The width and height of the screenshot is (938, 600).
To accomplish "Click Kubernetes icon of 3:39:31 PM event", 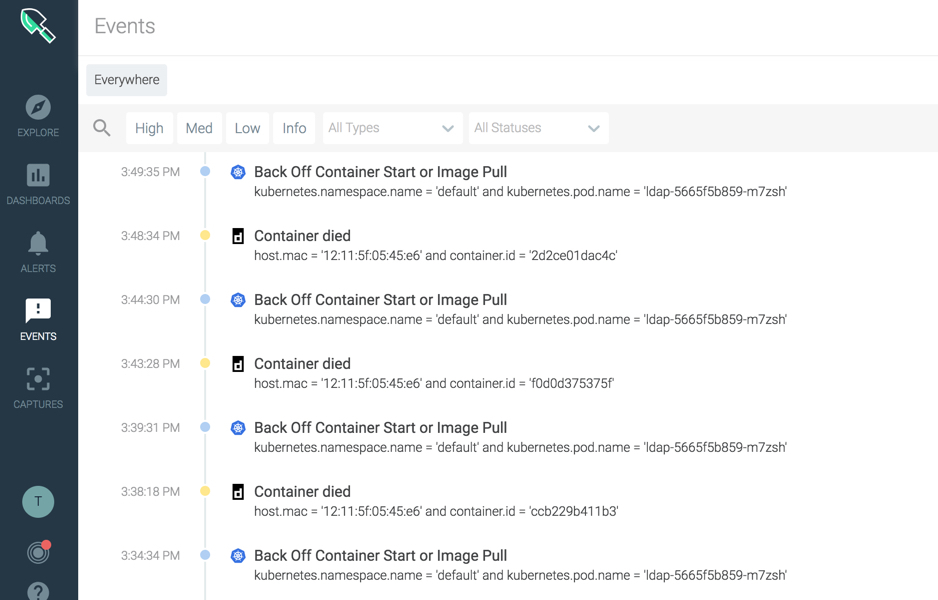I will (238, 428).
